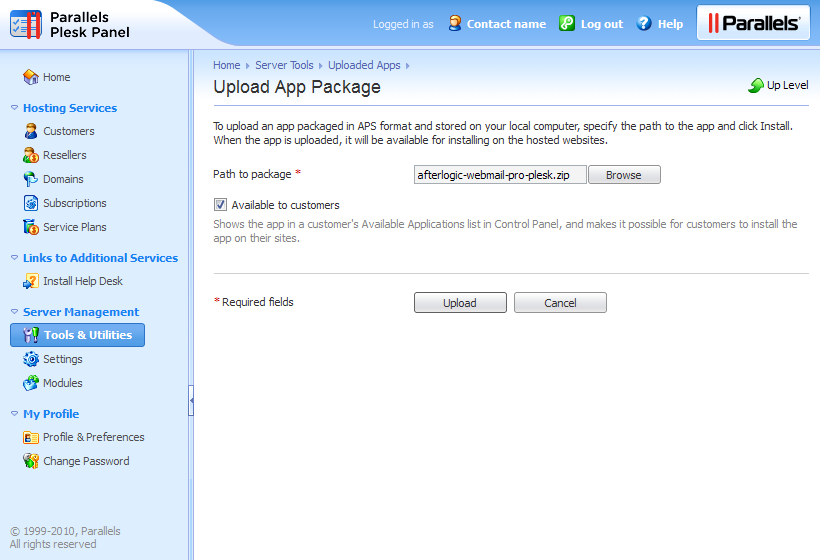Click the Home icon in sidebar

tap(31, 77)
